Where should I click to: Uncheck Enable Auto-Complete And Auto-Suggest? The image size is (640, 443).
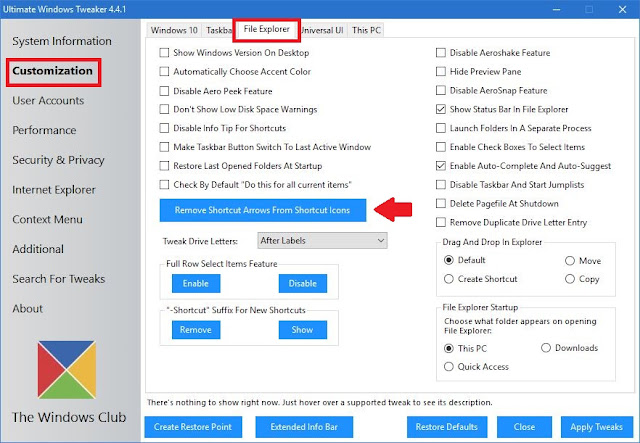click(x=441, y=166)
